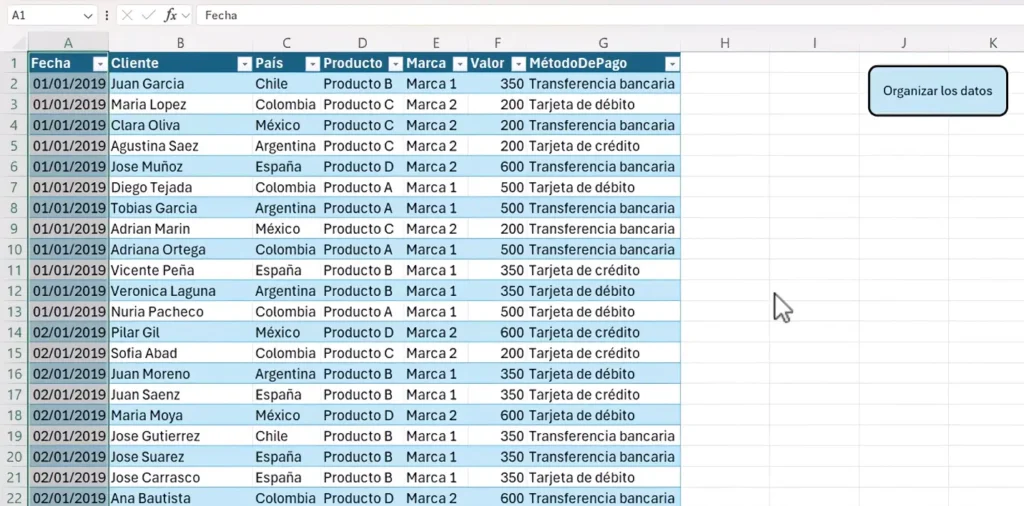The image size is (1024, 506).
Task: Click Tarjeta de crédito in Agustina Saez's row
Action: coord(603,146)
